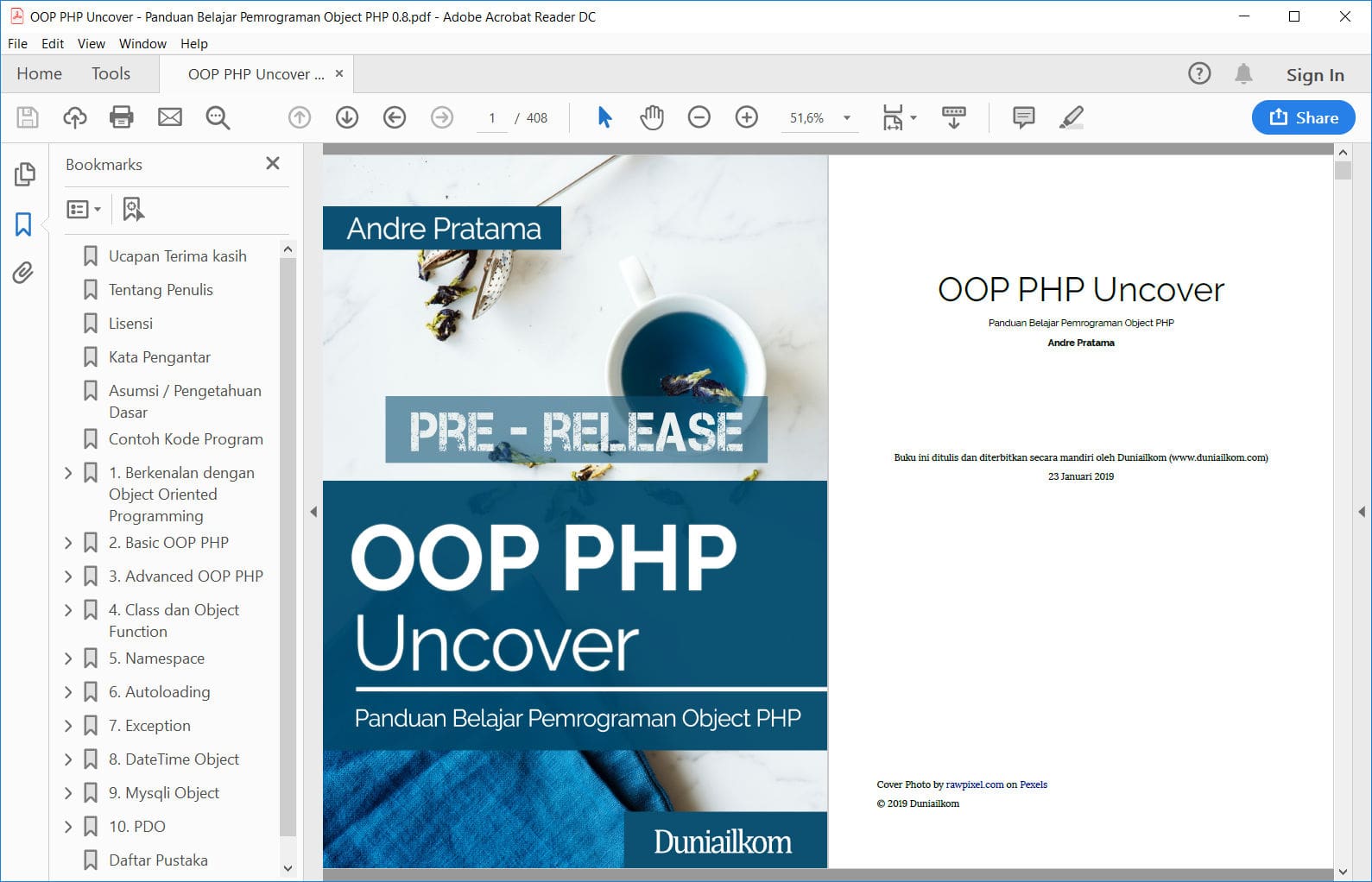The image size is (1372, 882).
Task: Activate the Hand pan tool
Action: [x=652, y=117]
